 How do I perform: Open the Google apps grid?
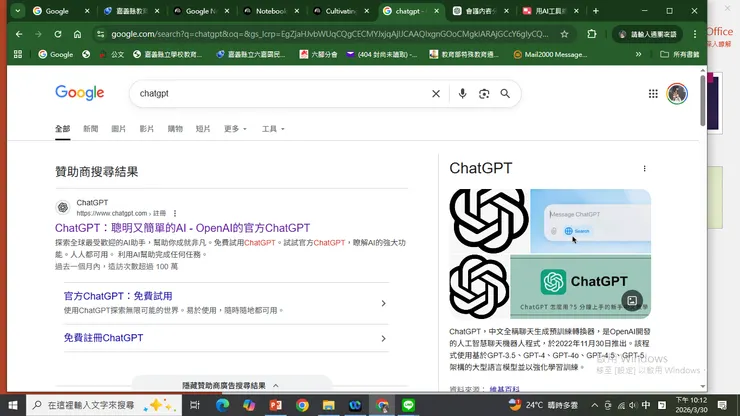(653, 93)
